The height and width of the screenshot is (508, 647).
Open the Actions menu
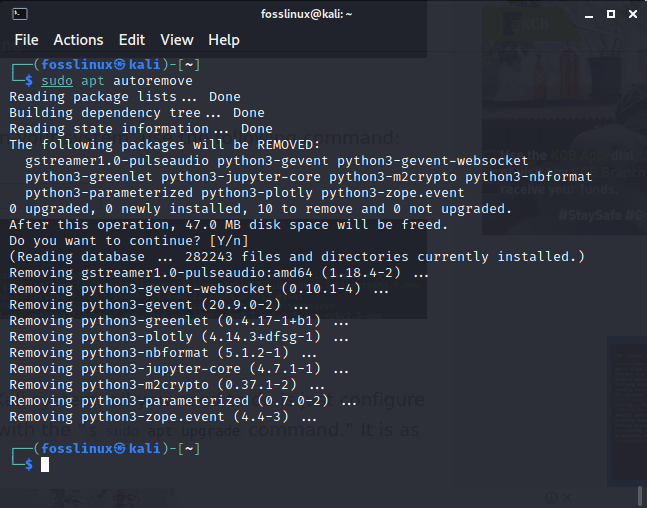(x=78, y=40)
